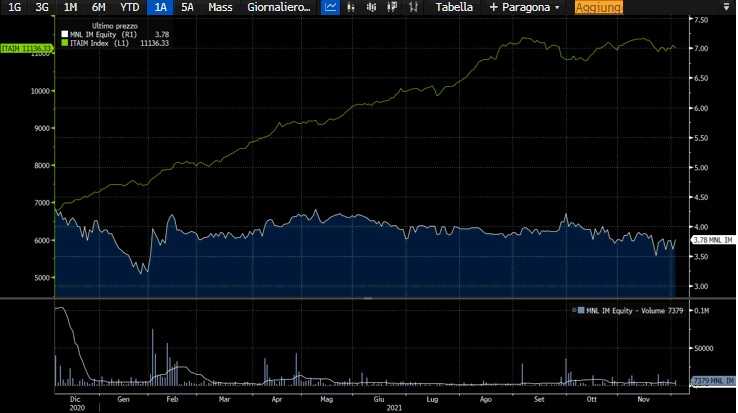Select the 1M time range
738x413 pixels.
pyautogui.click(x=70, y=8)
